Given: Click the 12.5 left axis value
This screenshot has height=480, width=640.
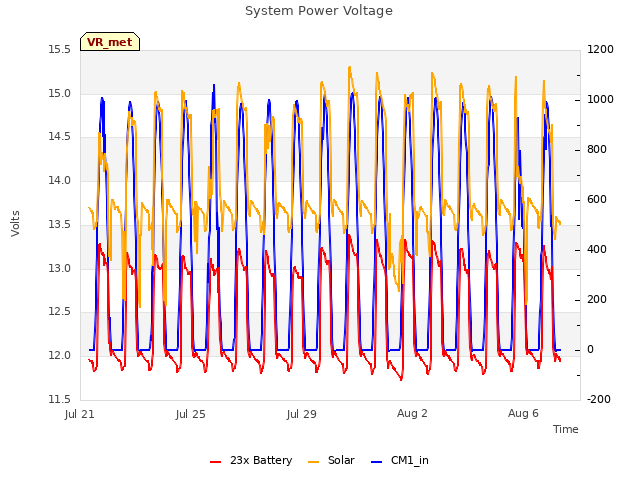Looking at the screenshot, I should (x=60, y=311).
